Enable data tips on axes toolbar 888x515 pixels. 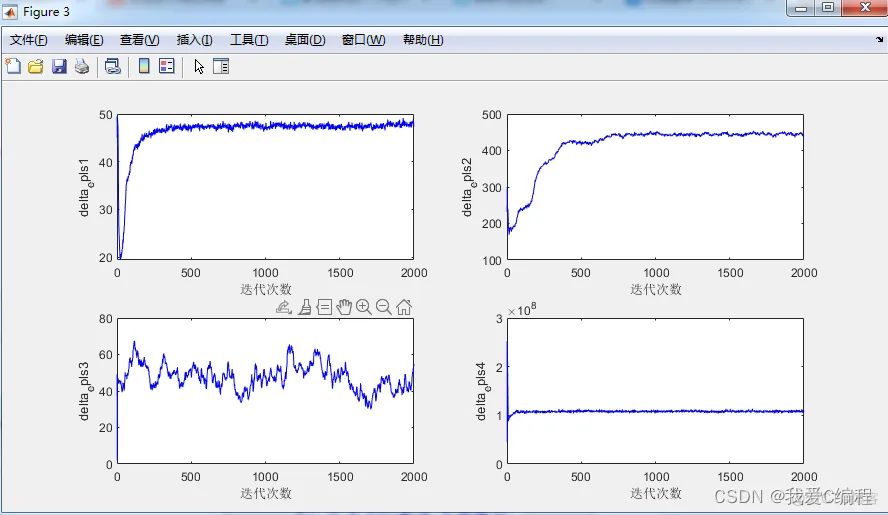324,307
